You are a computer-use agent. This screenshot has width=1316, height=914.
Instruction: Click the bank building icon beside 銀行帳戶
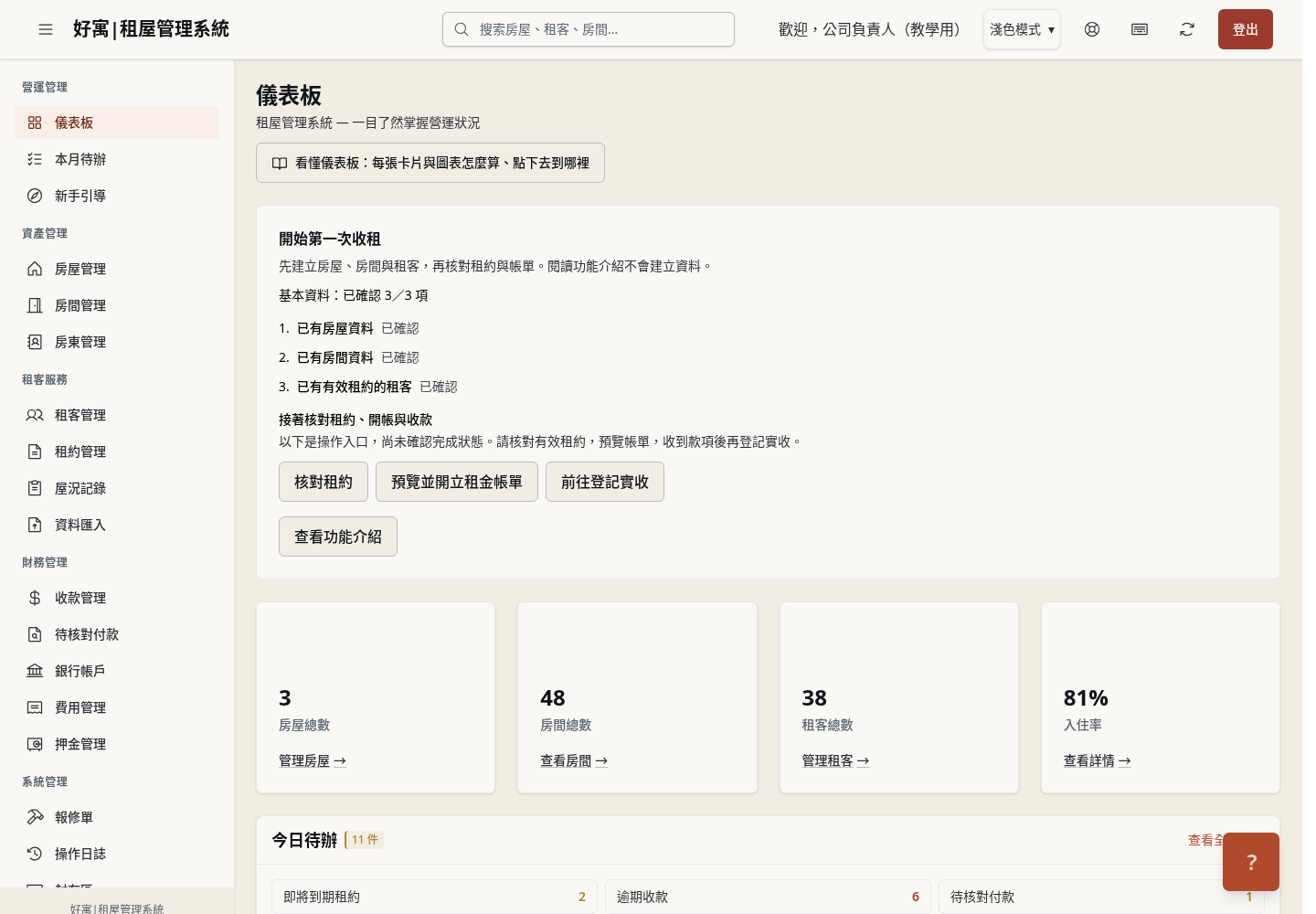35,671
